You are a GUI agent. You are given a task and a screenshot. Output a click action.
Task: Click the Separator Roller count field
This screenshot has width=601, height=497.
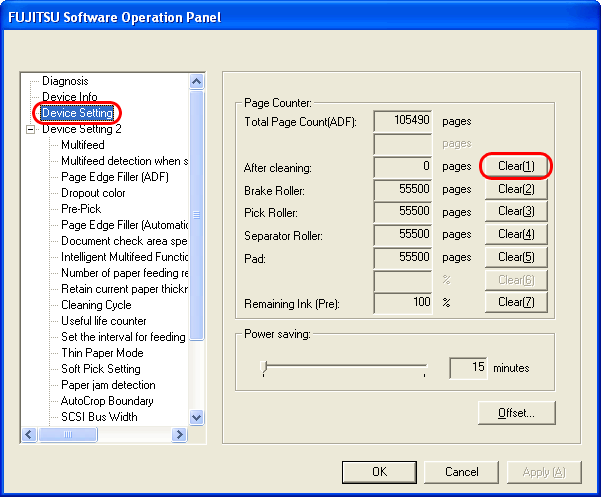[x=403, y=235]
